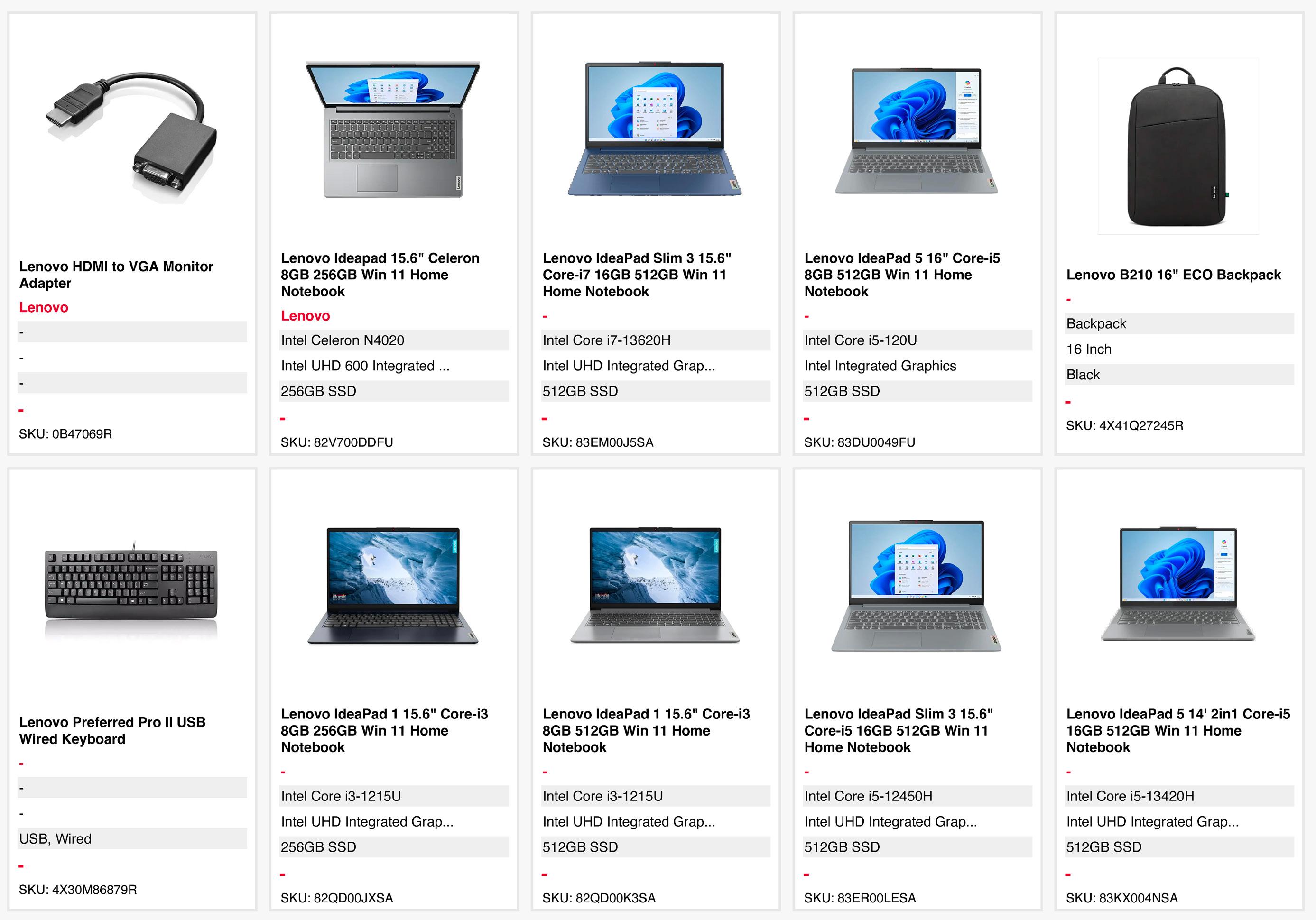1316x920 pixels.
Task: Open the Lenovo HDMI to VGA Monitor Adapter title
Action: click(x=116, y=275)
